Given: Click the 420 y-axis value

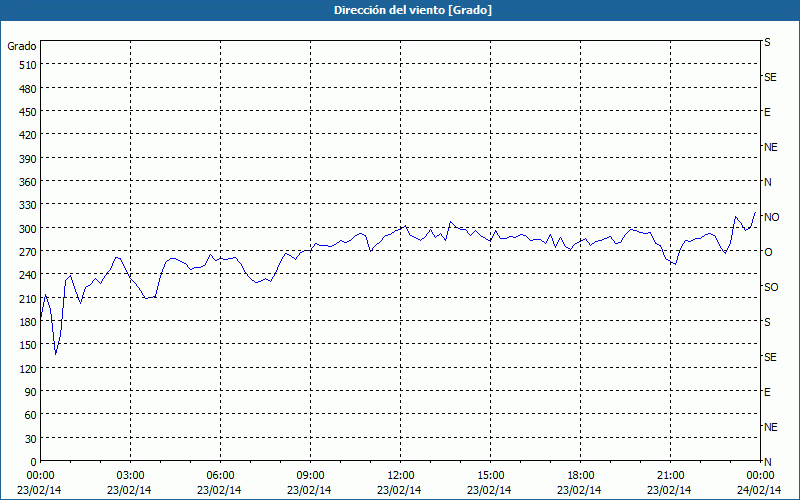Looking at the screenshot, I should tap(28, 135).
